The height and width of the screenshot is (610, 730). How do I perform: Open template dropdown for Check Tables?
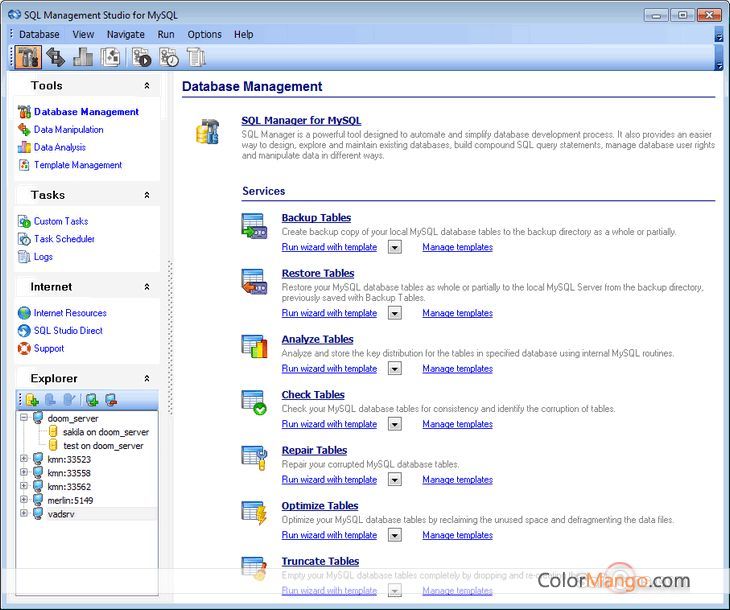(395, 424)
